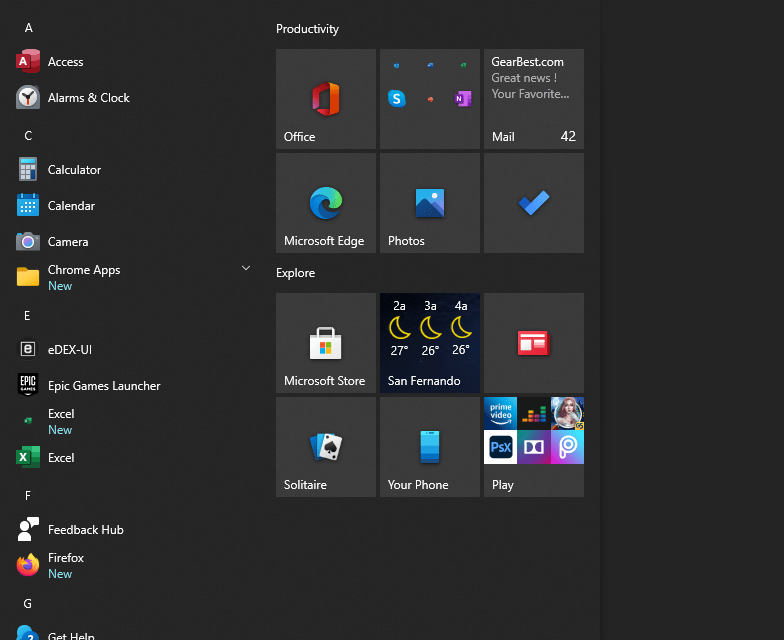Image resolution: width=784 pixels, height=640 pixels.
Task: Open PicsArt icon in Play folder
Action: 568,447
